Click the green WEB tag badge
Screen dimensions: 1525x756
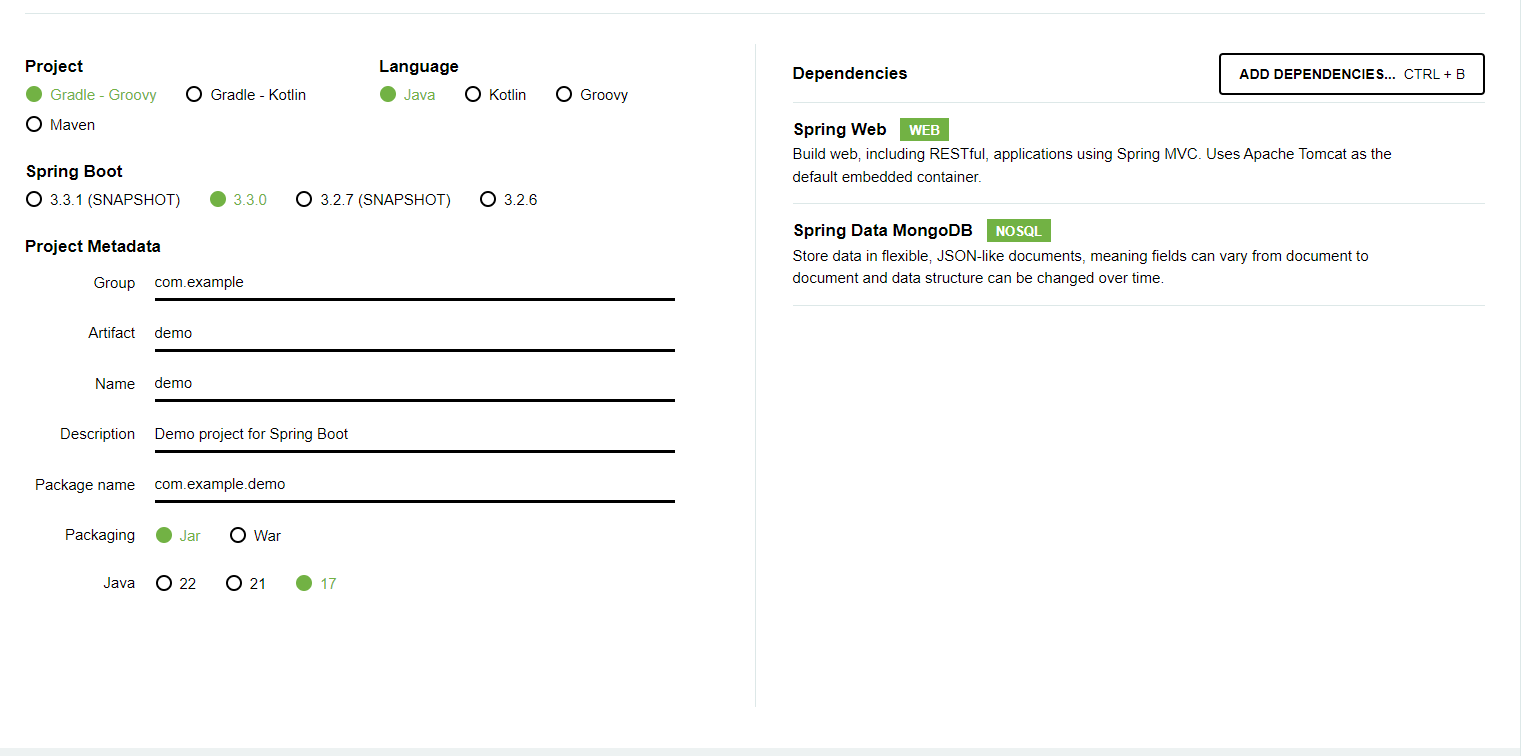coord(924,130)
